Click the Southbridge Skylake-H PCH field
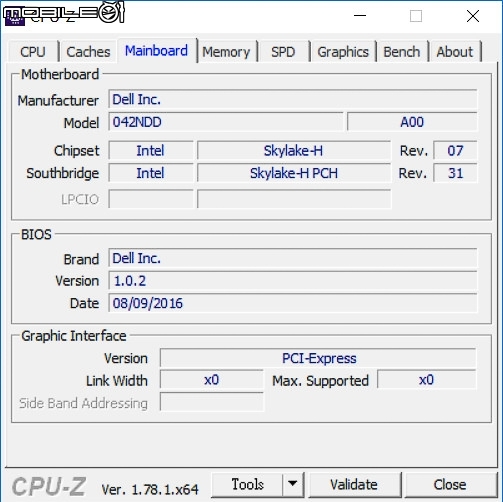503x502 pixels. point(294,173)
